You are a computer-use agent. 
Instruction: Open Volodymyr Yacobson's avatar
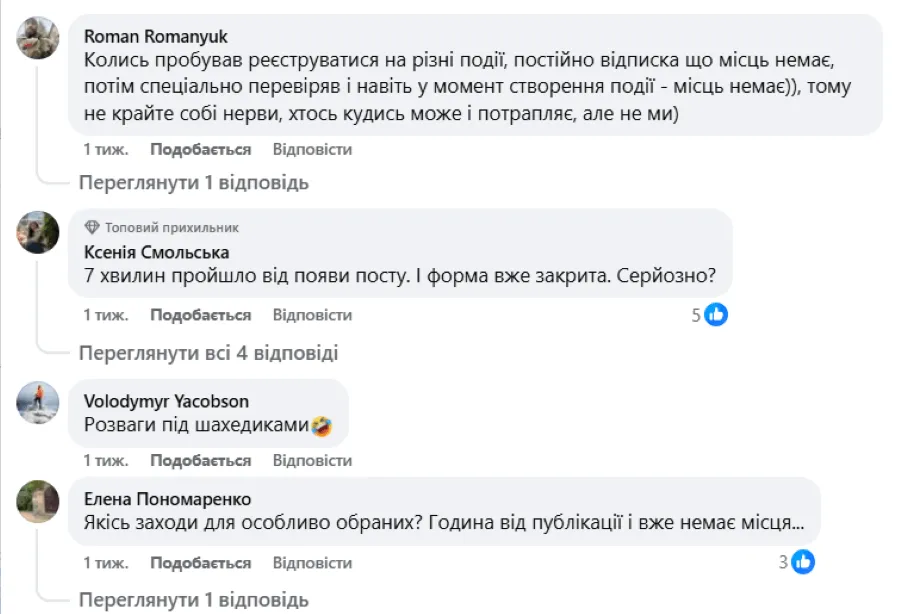coord(36,403)
